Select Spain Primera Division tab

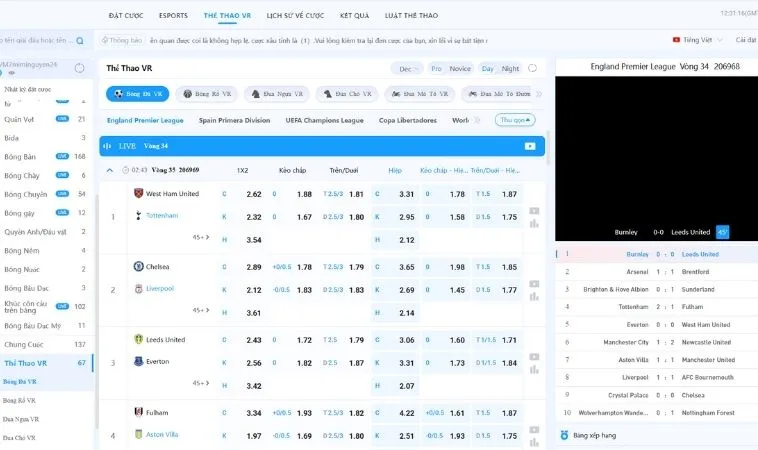(234, 120)
